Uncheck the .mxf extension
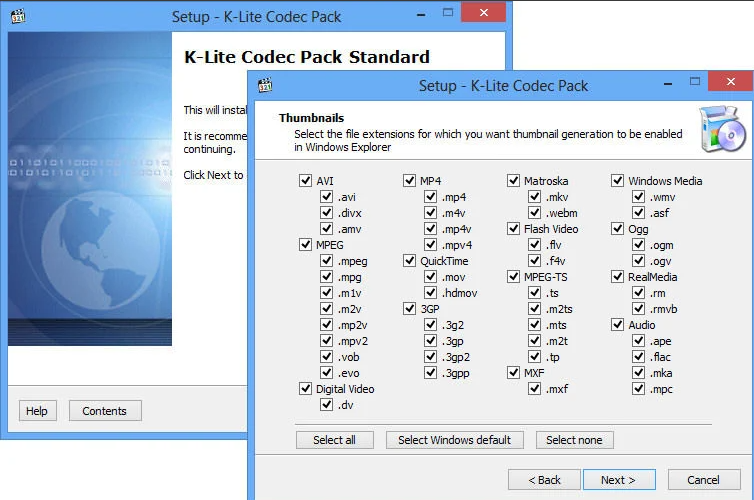This screenshot has height=500, width=754. [x=535, y=388]
